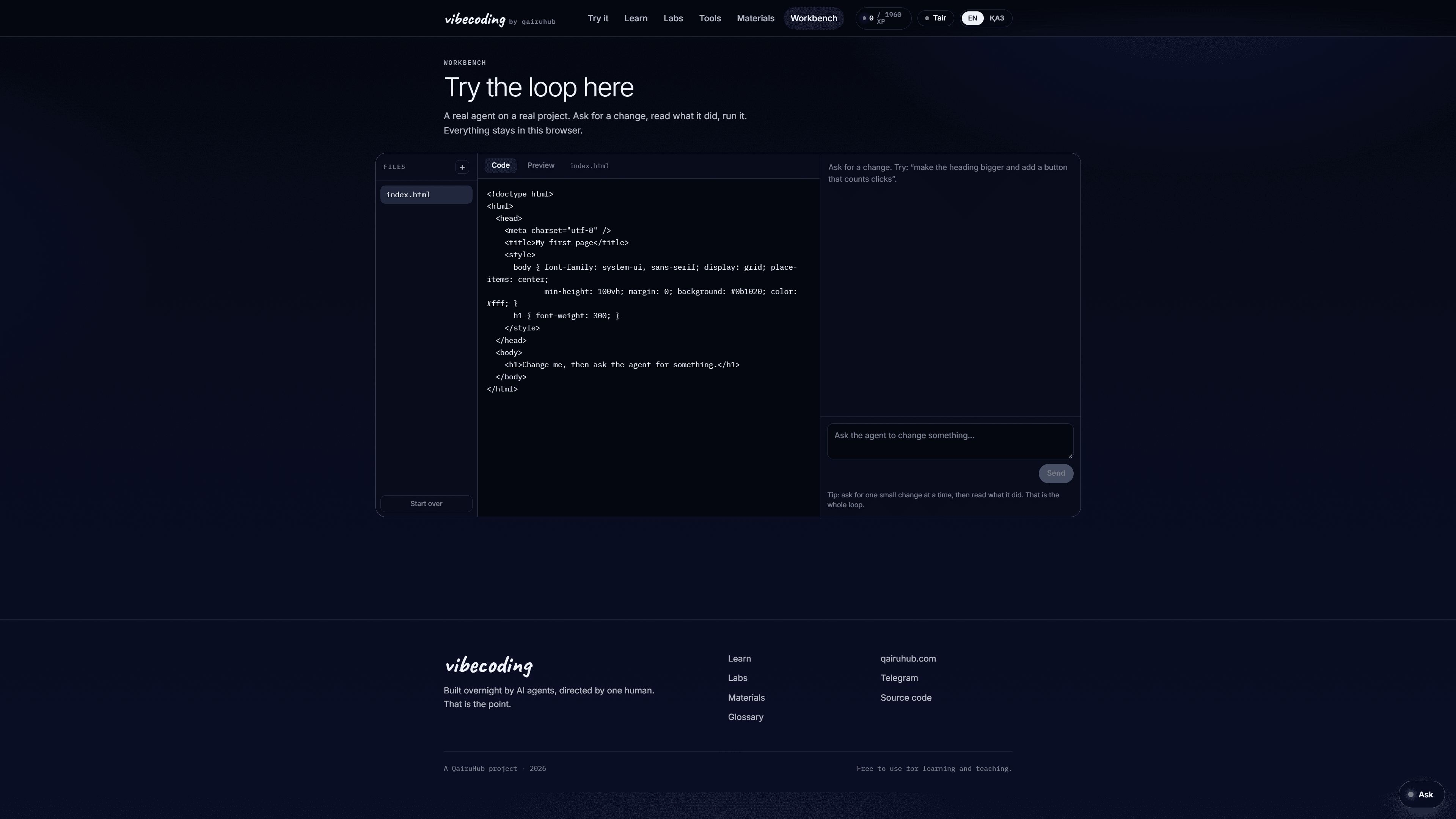
Task: Switch language to ҚАЗ
Action: (x=996, y=18)
